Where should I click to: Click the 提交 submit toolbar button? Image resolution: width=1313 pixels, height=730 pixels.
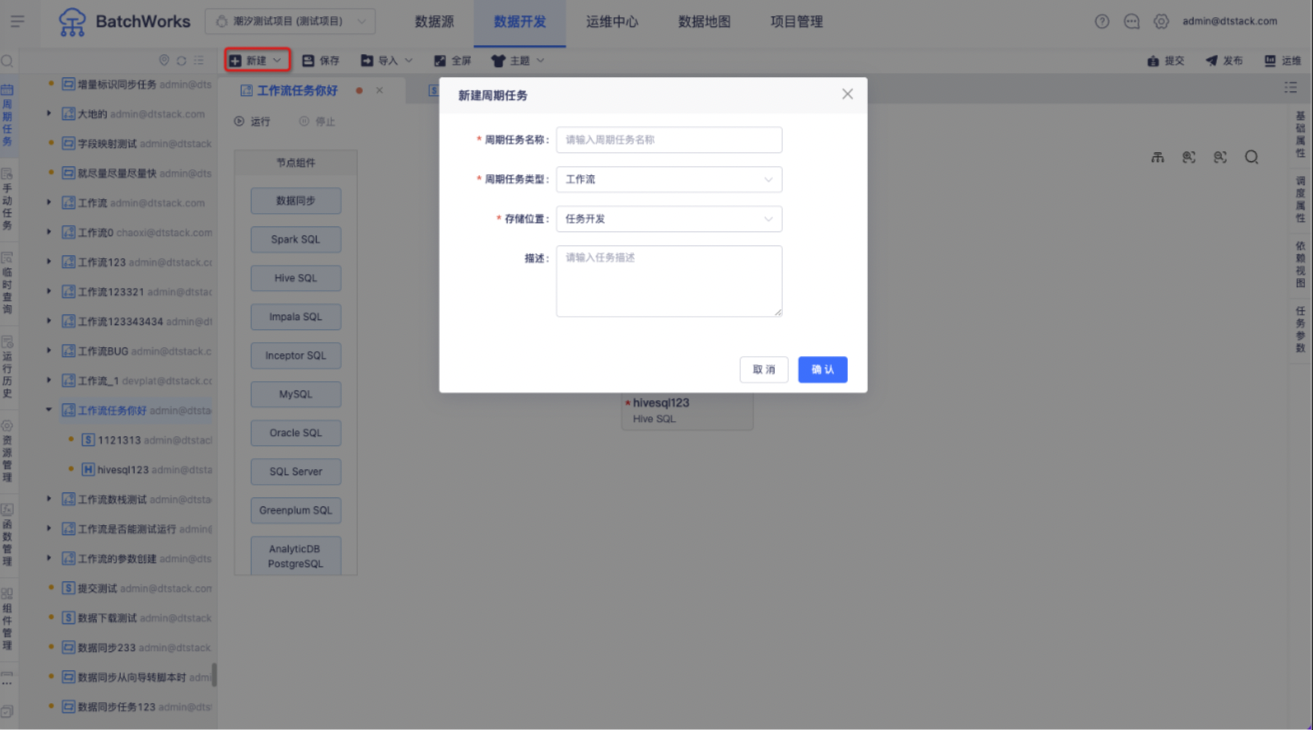click(x=1166, y=61)
